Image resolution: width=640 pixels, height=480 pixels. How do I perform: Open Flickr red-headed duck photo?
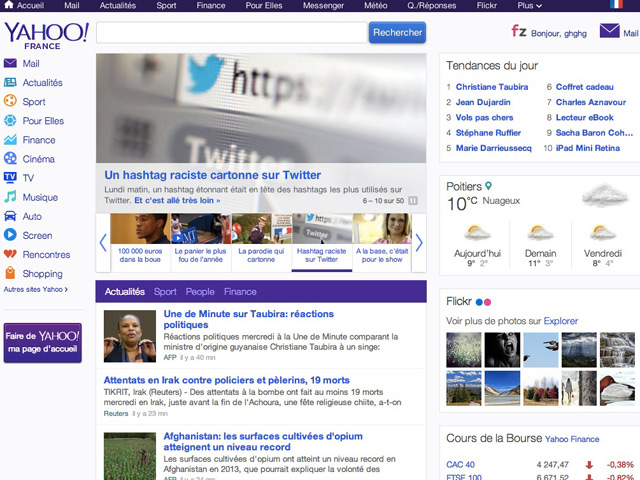[x=617, y=388]
